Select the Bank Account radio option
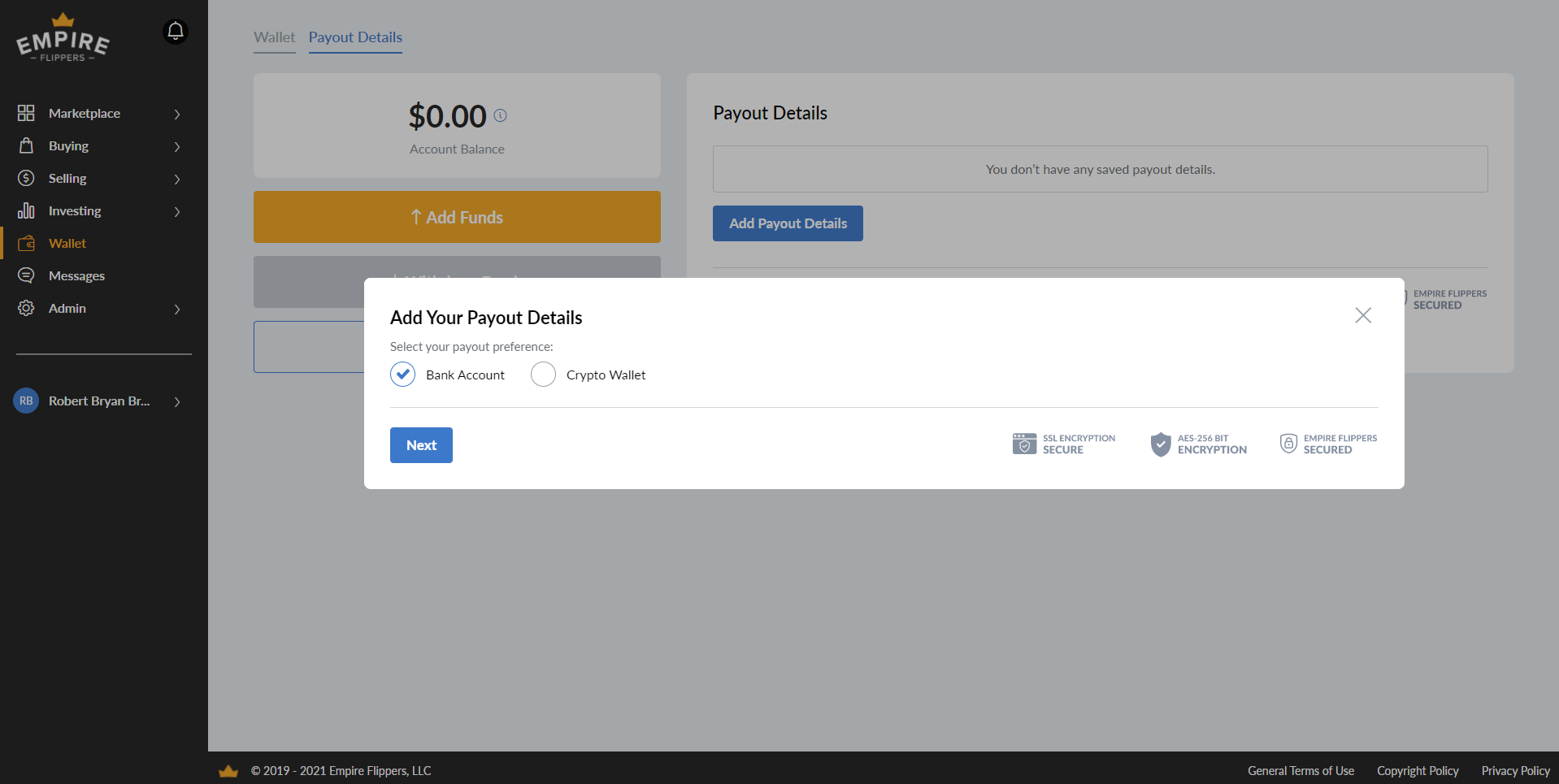This screenshot has width=1559, height=784. (x=403, y=375)
